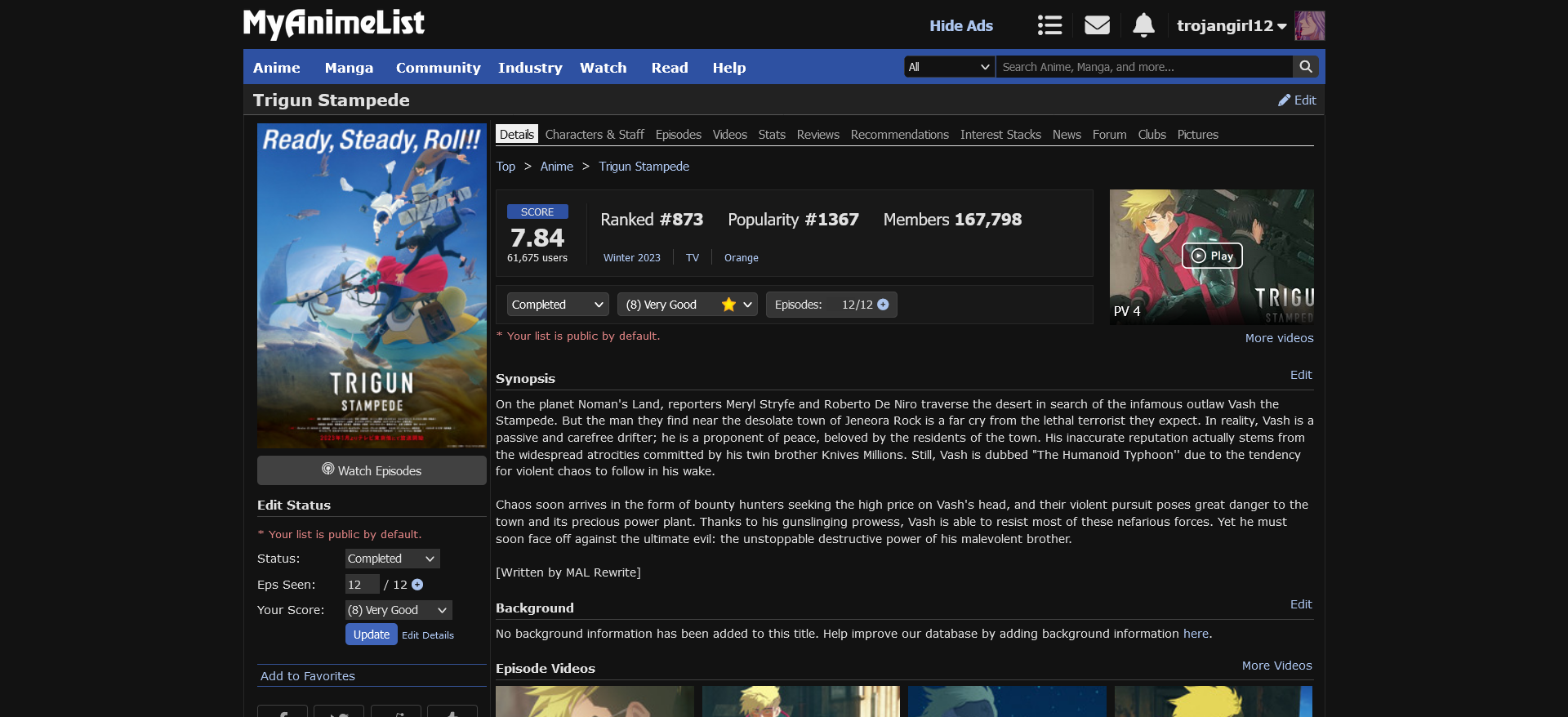Switch to Characters & Staff tab
The height and width of the screenshot is (717, 1568).
coord(595,135)
